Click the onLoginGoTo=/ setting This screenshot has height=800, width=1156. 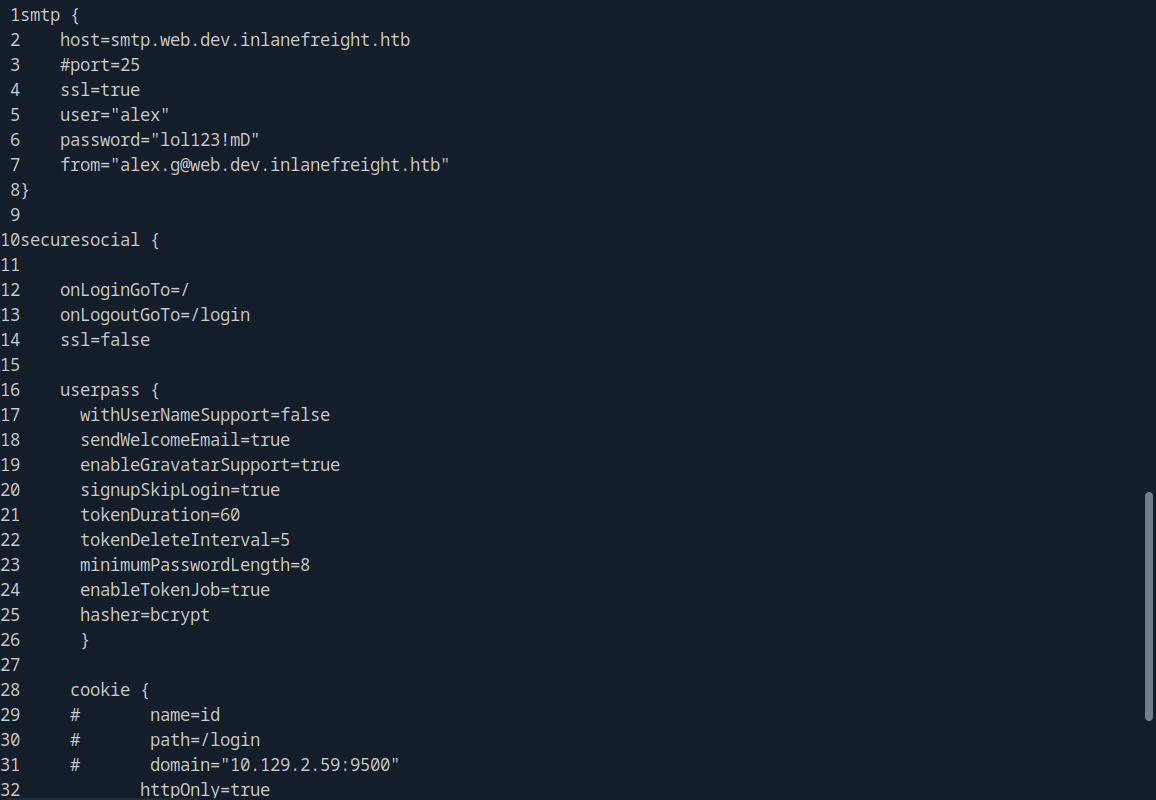(124, 290)
